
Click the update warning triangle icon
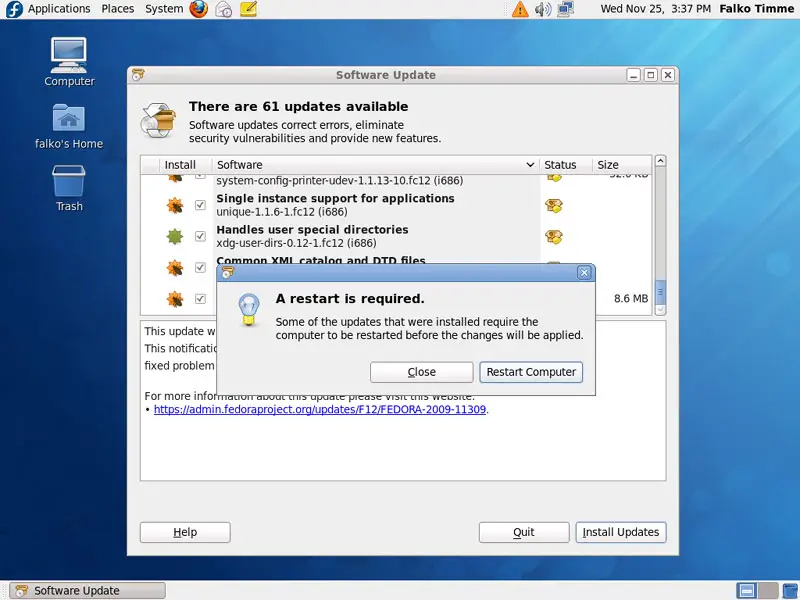pos(520,9)
